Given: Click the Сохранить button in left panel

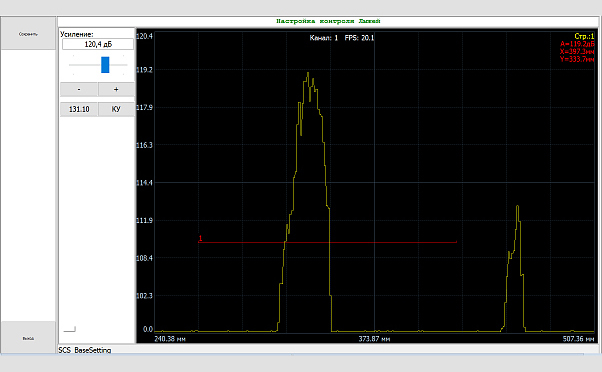Looking at the screenshot, I should pos(28,34).
